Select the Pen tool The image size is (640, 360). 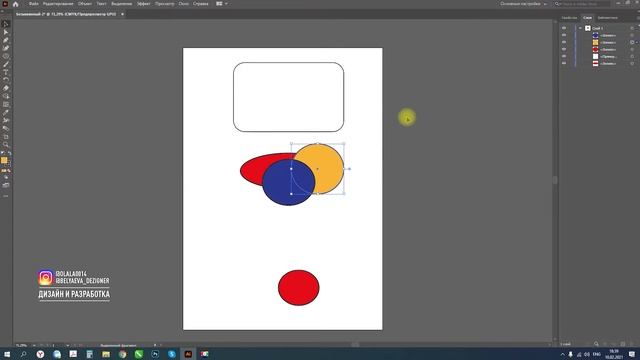[6, 40]
